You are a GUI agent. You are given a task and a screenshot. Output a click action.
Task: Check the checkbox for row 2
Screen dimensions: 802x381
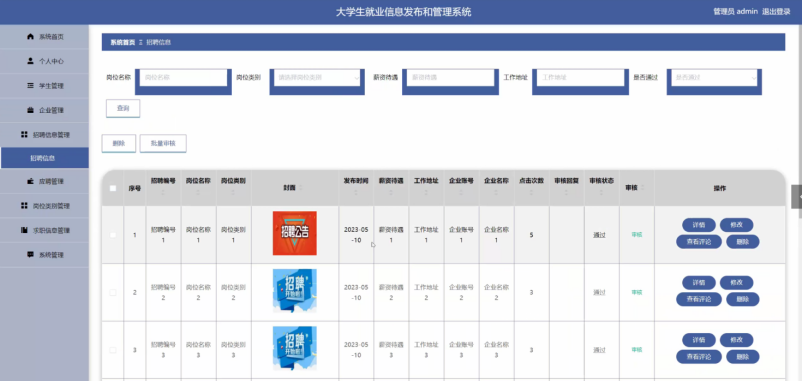point(113,293)
